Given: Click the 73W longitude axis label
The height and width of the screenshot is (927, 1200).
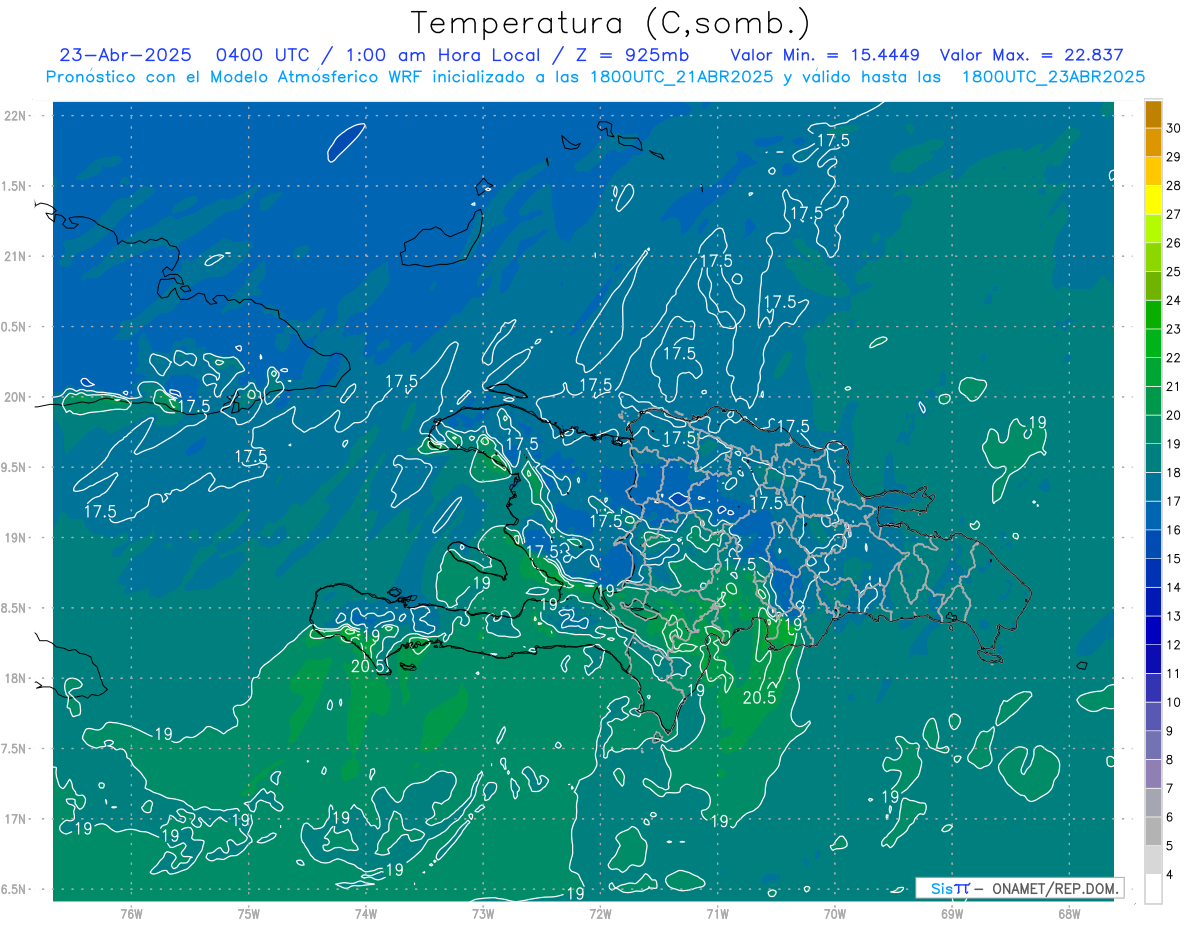Looking at the screenshot, I should pyautogui.click(x=483, y=913).
